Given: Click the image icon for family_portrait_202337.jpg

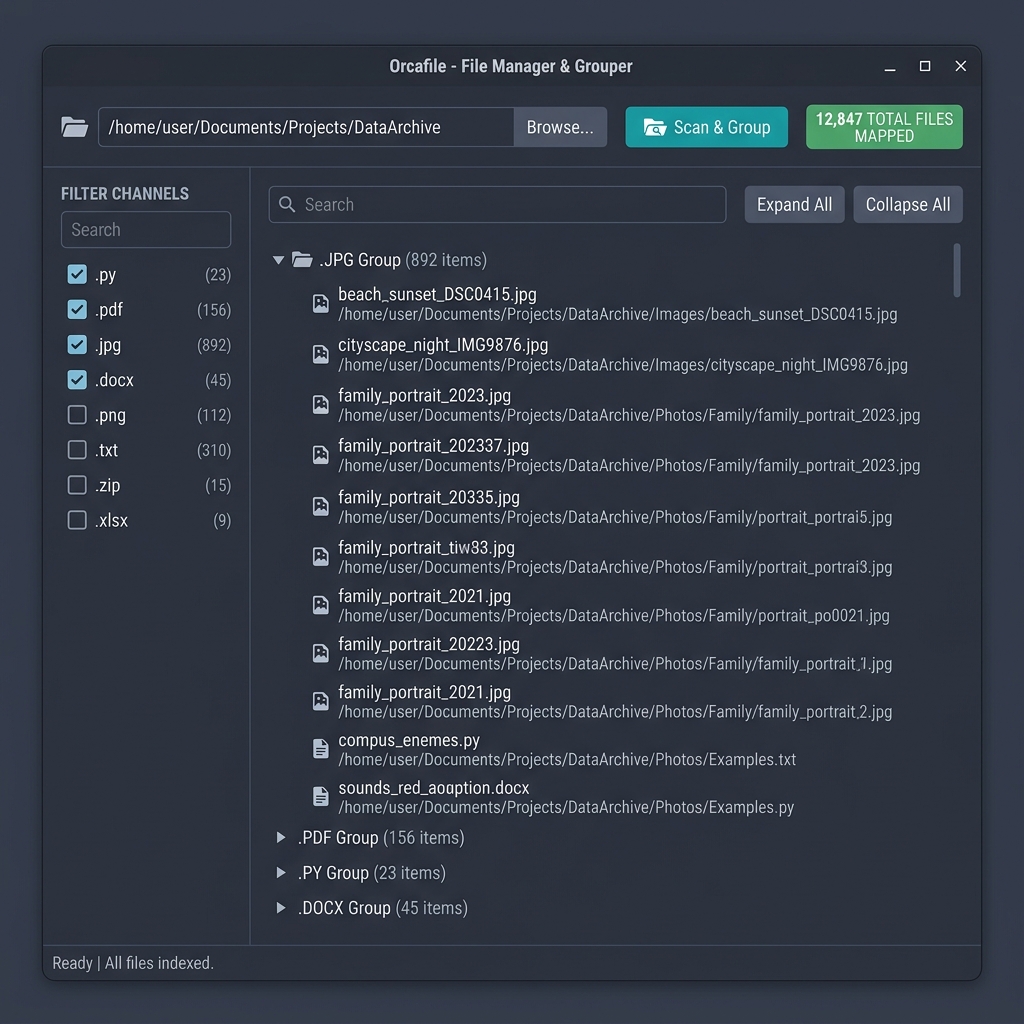Looking at the screenshot, I should [x=321, y=455].
